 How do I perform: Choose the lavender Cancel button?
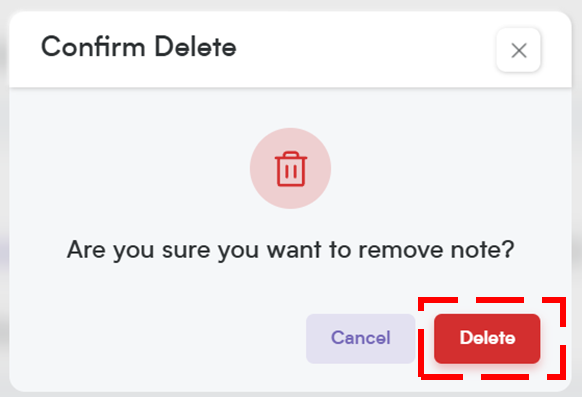click(360, 339)
